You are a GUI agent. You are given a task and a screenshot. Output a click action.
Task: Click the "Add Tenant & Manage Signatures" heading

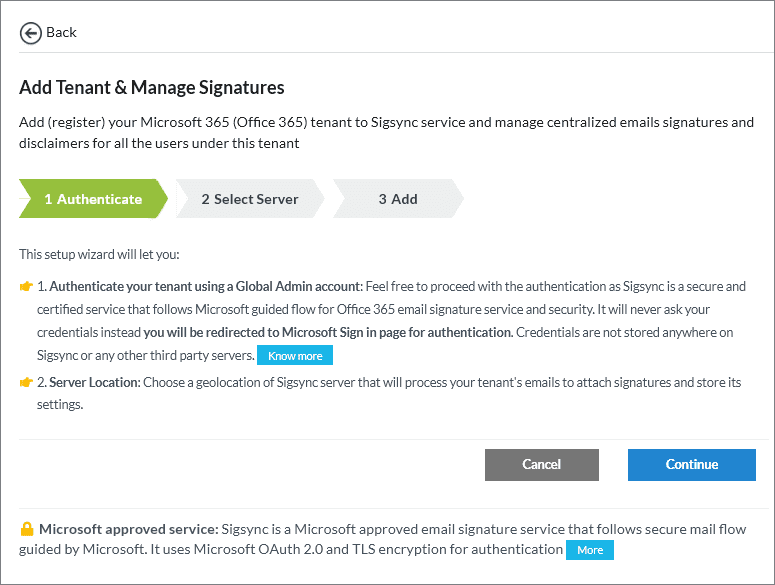[152, 88]
